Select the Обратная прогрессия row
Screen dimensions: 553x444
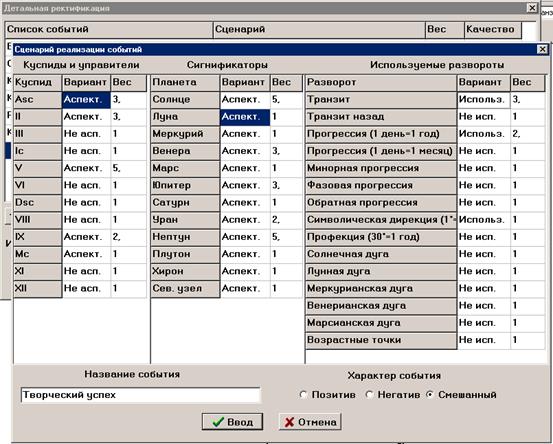381,203
